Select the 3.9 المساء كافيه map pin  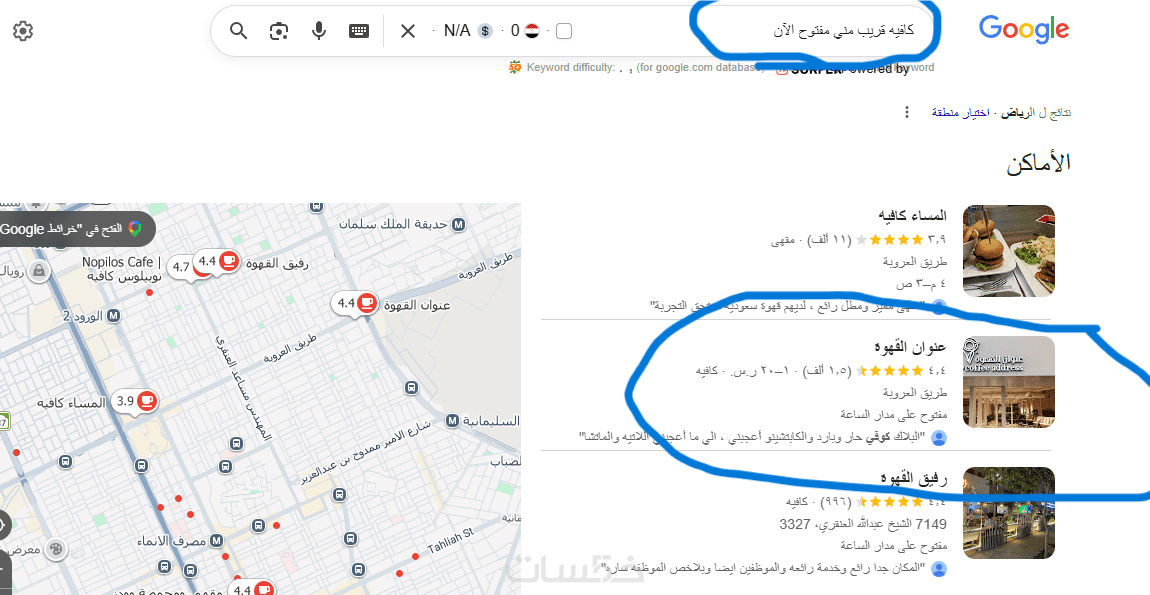click(x=136, y=401)
